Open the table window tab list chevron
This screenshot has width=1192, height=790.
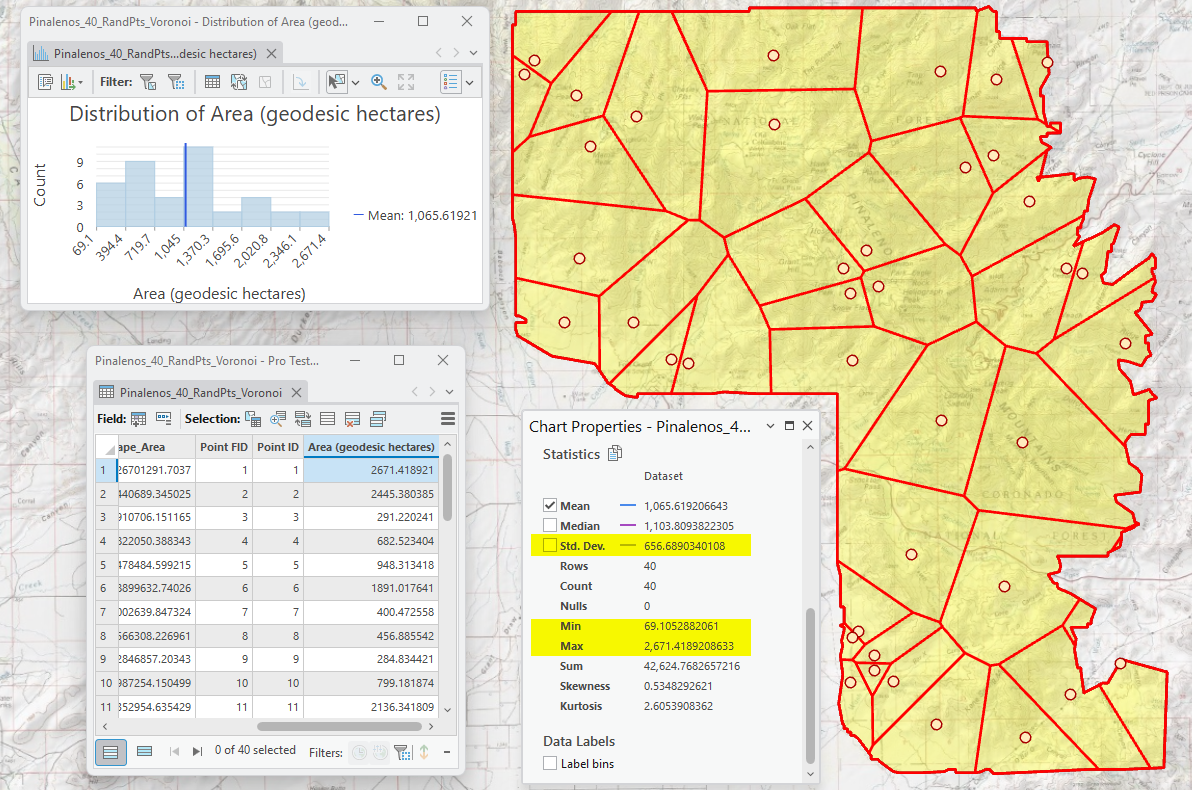[450, 392]
